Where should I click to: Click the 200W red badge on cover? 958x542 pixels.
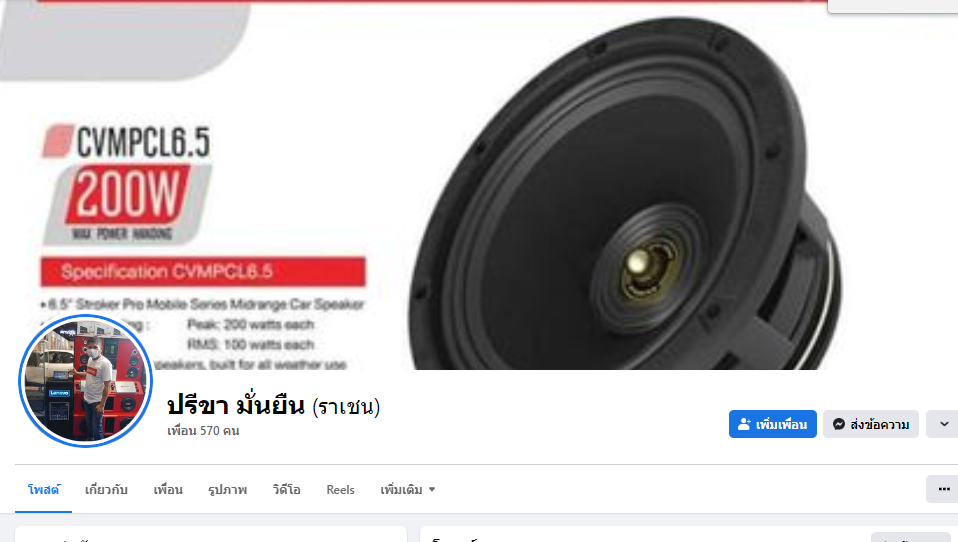[x=128, y=194]
